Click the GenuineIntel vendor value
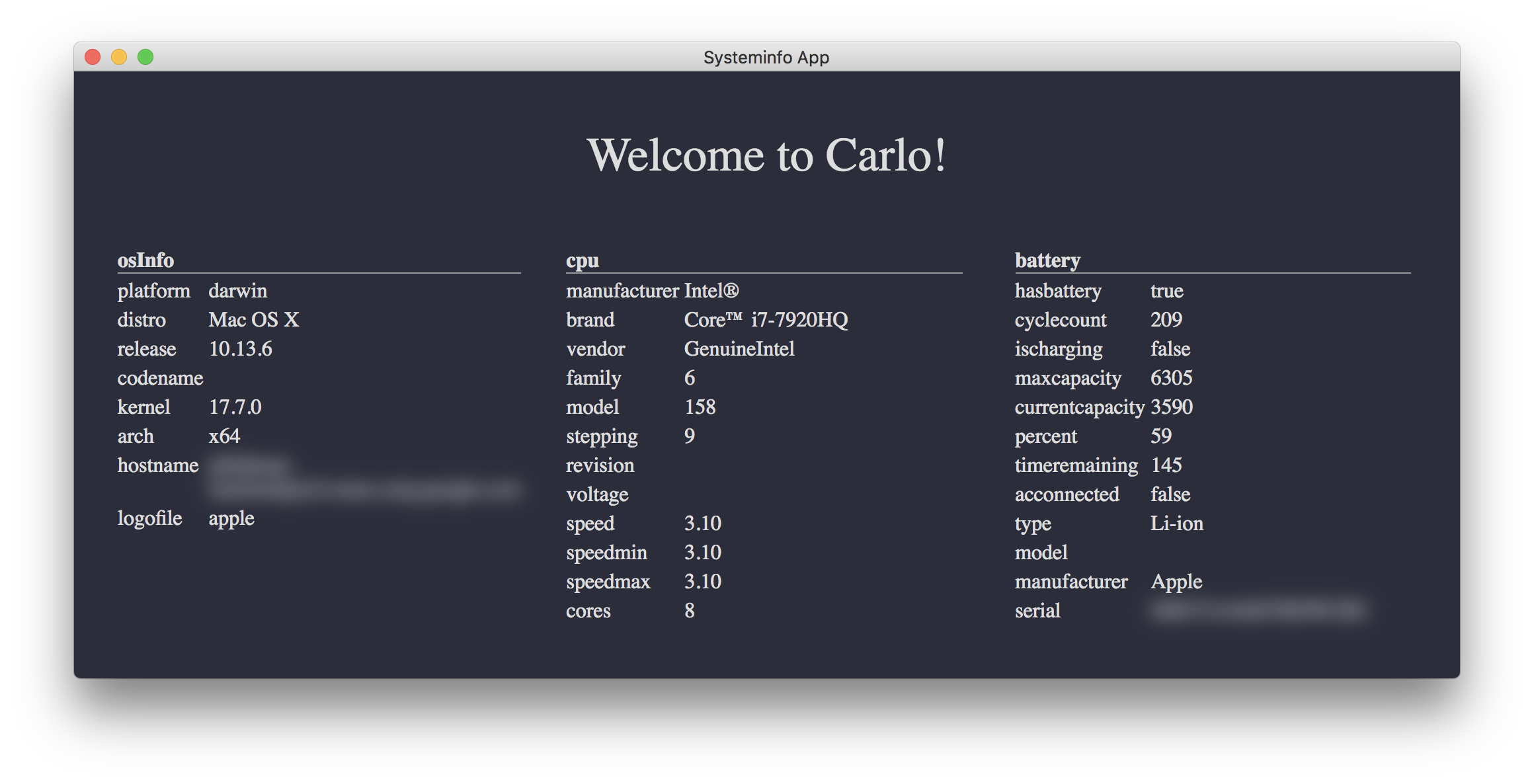The width and height of the screenshot is (1534, 784). [739, 349]
